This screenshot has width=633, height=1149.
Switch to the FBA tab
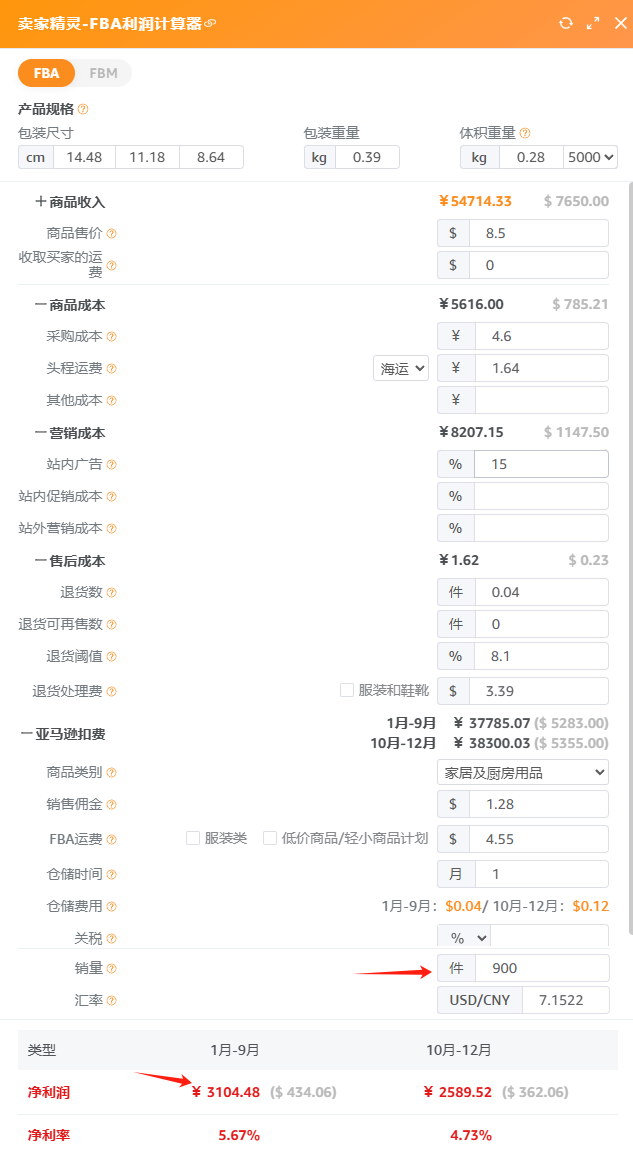click(x=46, y=73)
